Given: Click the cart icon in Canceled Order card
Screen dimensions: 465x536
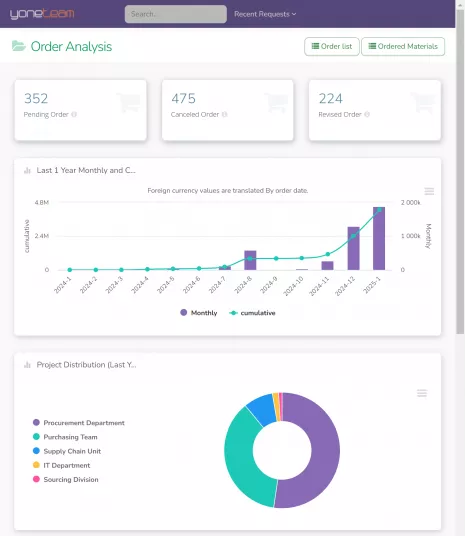Looking at the screenshot, I should [276, 102].
